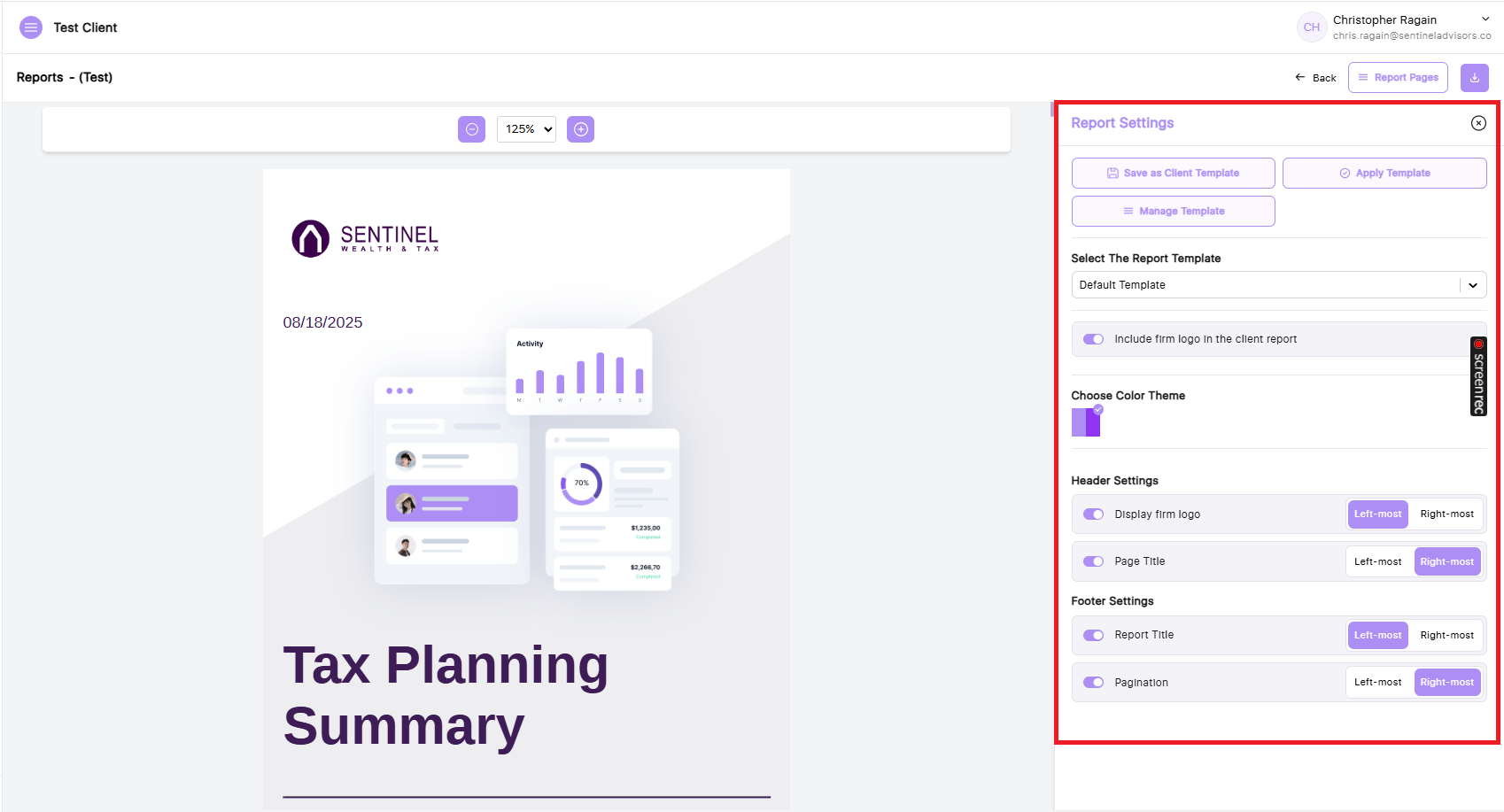Set Pagination to Right-most
This screenshot has height=812, width=1504.
pyautogui.click(x=1446, y=683)
